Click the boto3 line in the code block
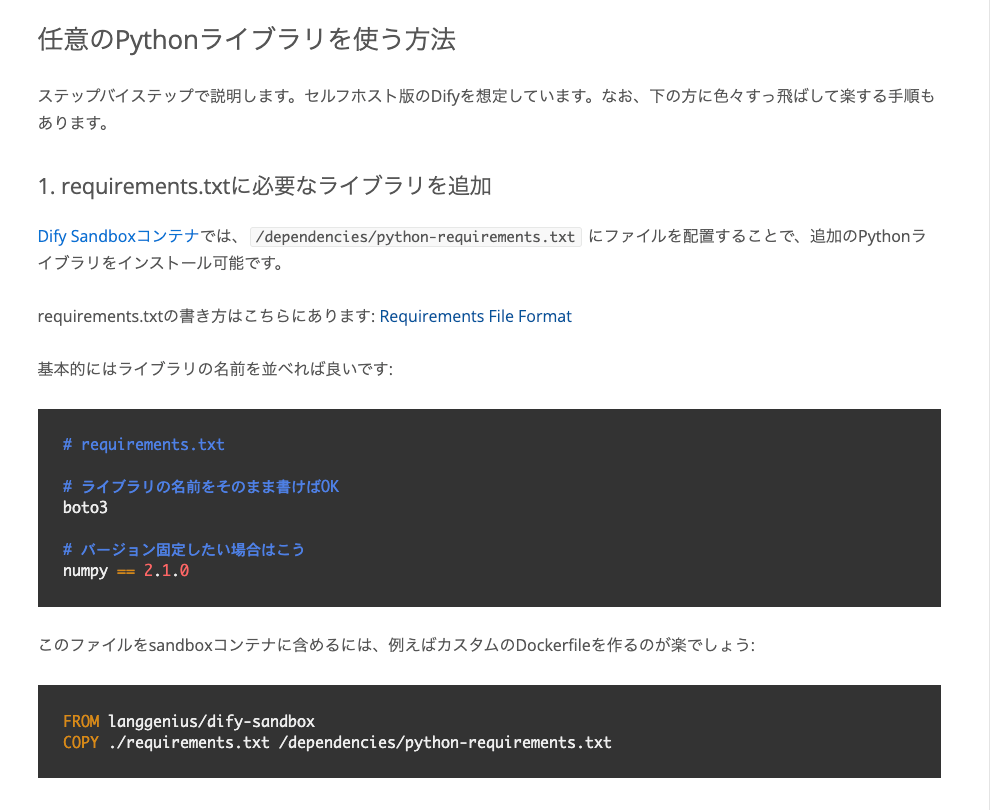Screen dimensions: 995x810 coord(85,507)
